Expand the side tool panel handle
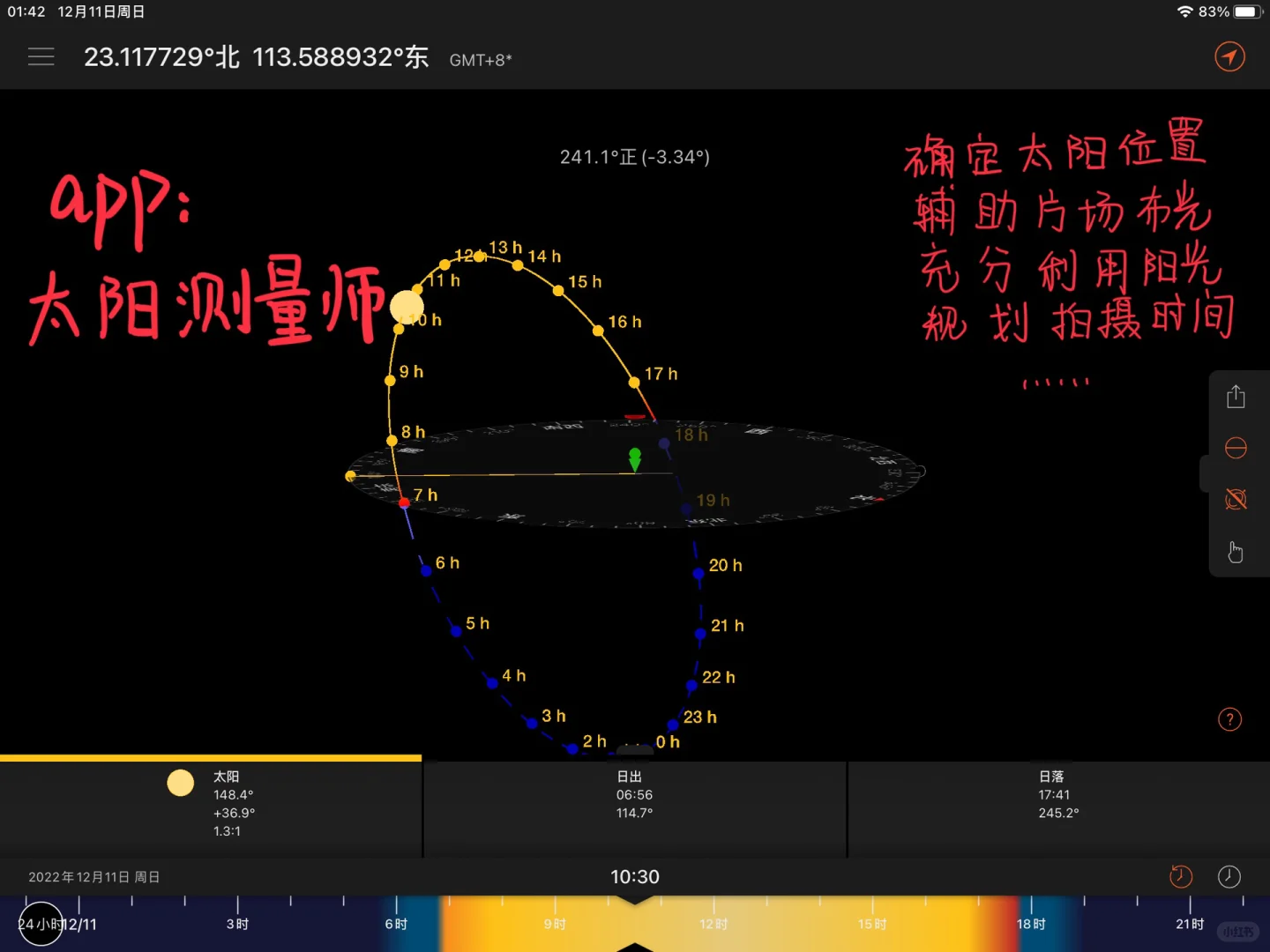Screen dimensions: 1270x952 1206,473
